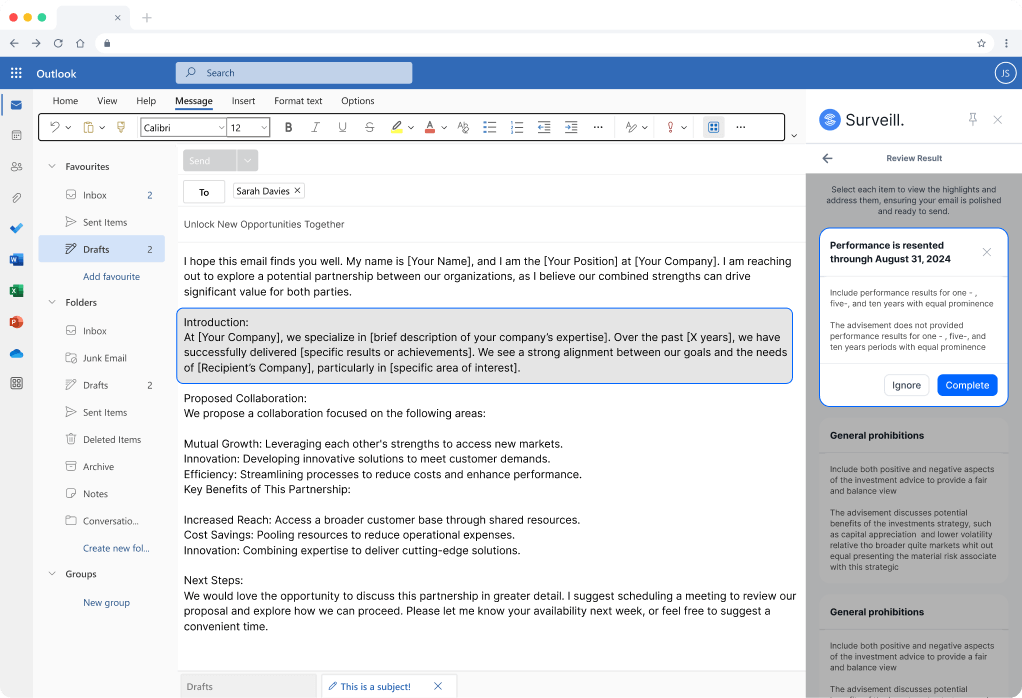The image size is (1022, 698).
Task: Open more apps icon in app rail
Action: (16, 383)
